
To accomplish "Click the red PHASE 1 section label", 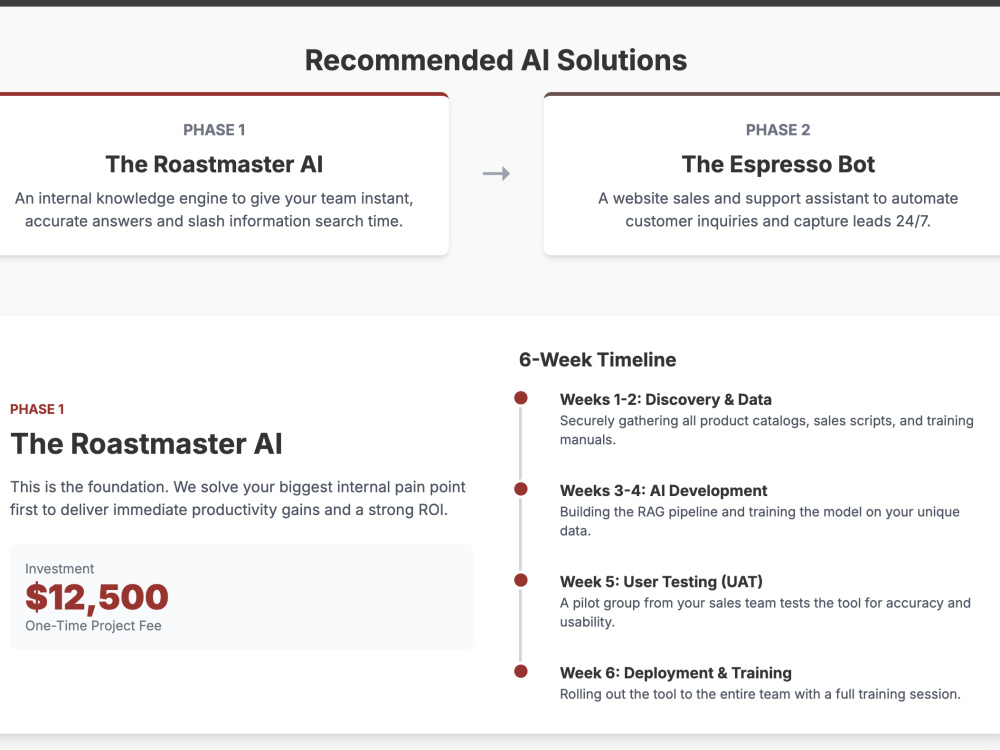I will point(37,409).
